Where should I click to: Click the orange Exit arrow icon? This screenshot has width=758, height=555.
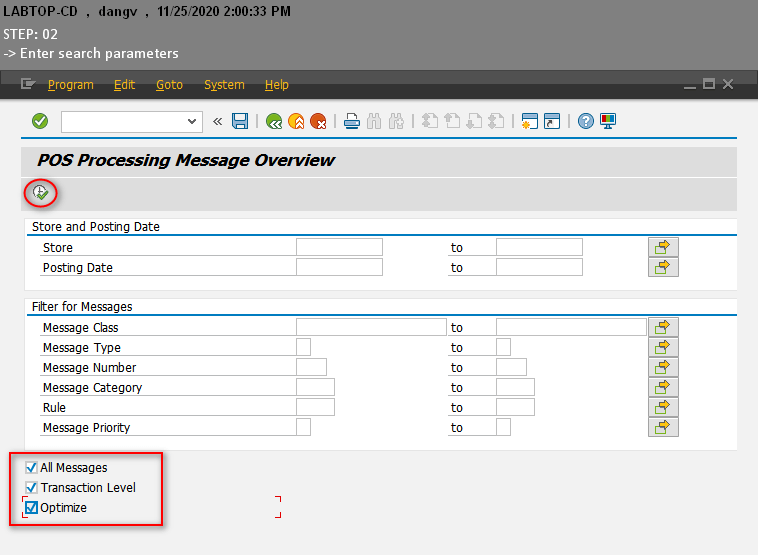pos(296,121)
